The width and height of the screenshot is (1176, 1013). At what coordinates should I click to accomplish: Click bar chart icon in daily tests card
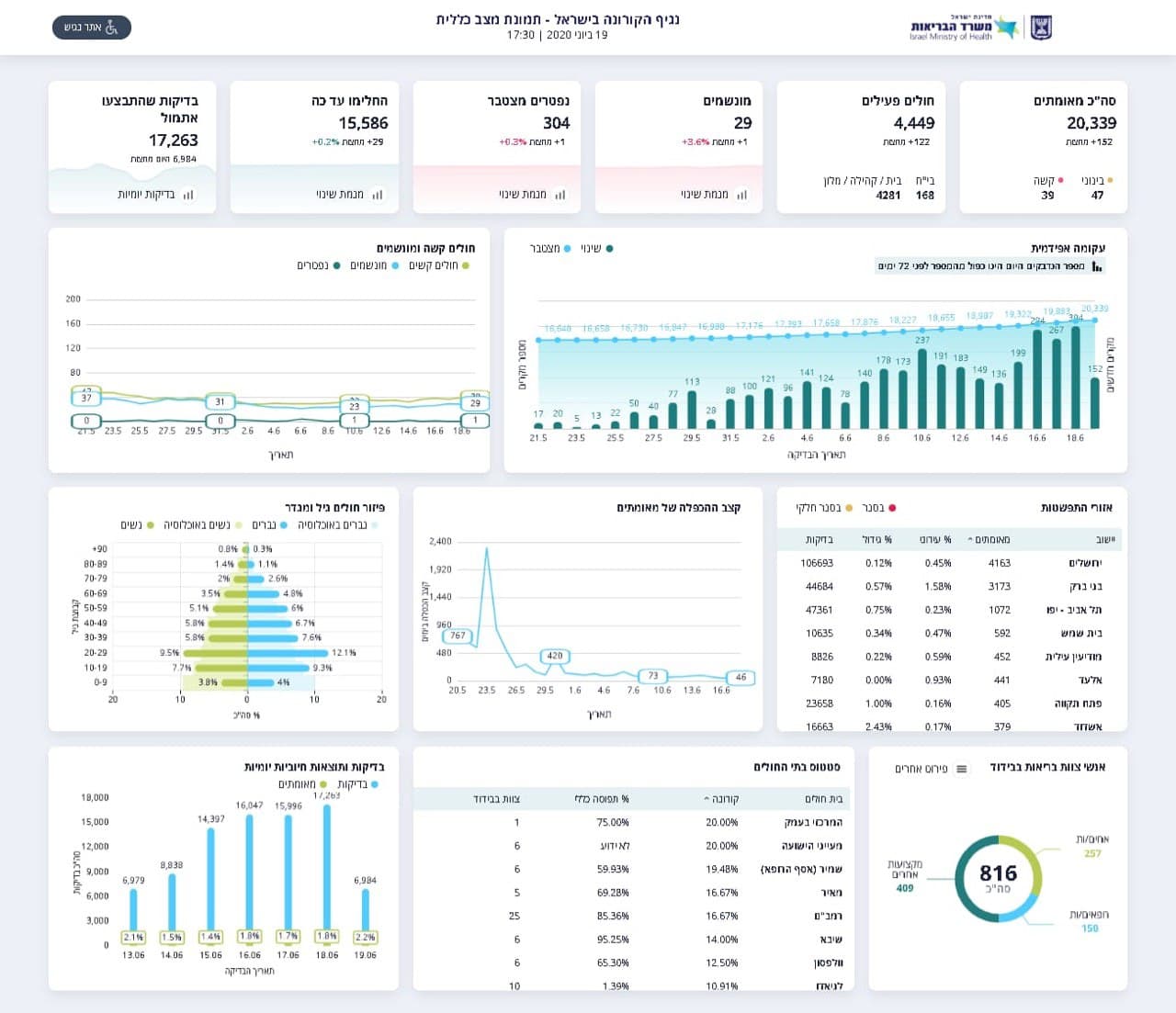click(x=188, y=195)
